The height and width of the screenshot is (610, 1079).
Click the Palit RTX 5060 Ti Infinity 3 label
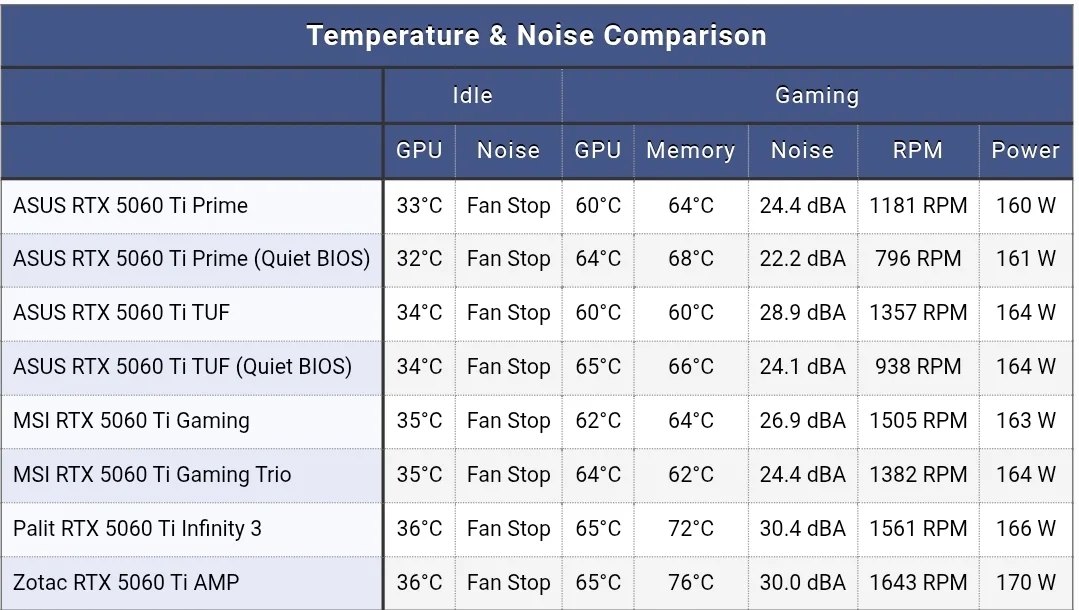137,529
